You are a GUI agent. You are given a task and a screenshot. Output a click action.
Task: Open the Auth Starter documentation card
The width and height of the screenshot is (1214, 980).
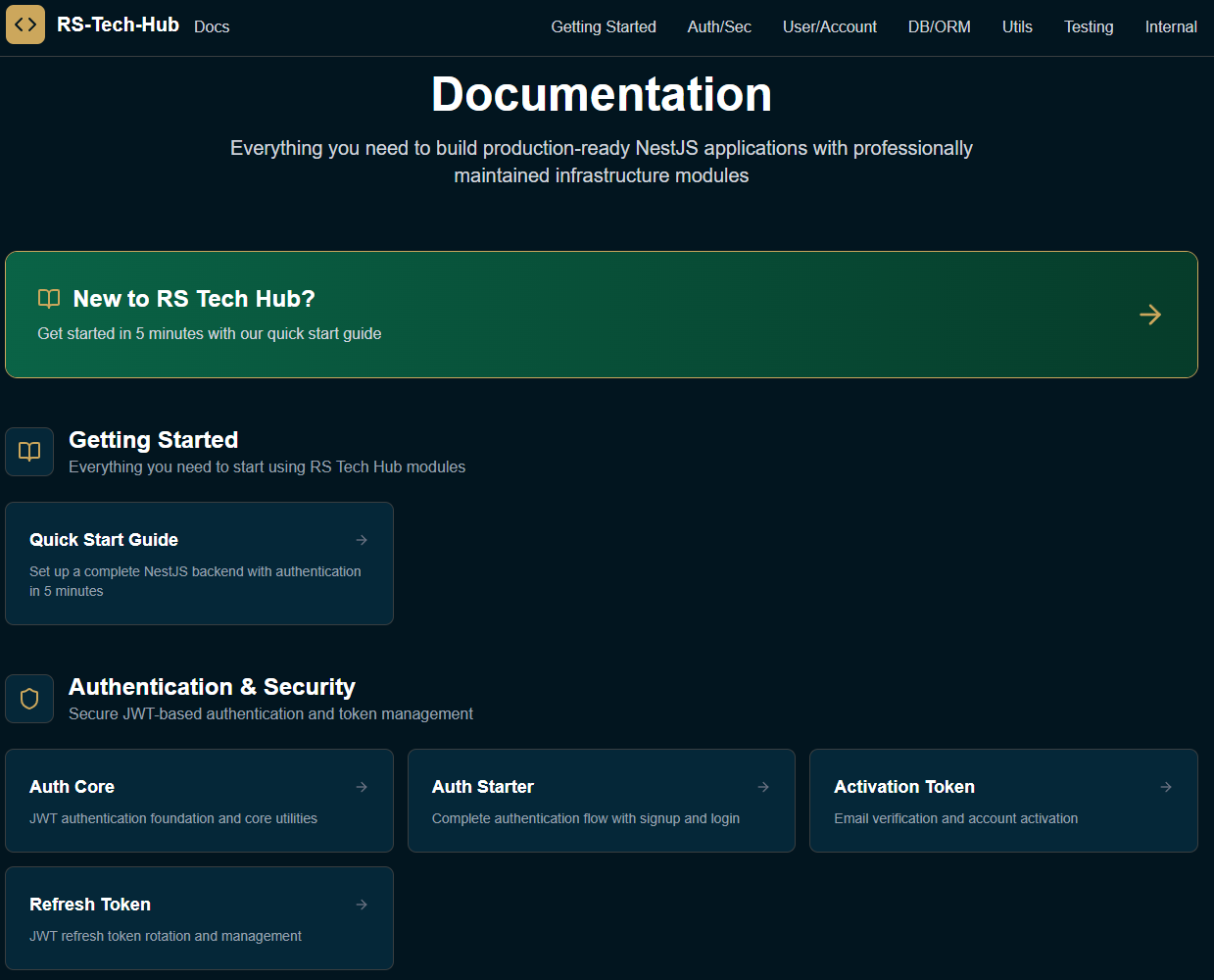click(x=601, y=801)
